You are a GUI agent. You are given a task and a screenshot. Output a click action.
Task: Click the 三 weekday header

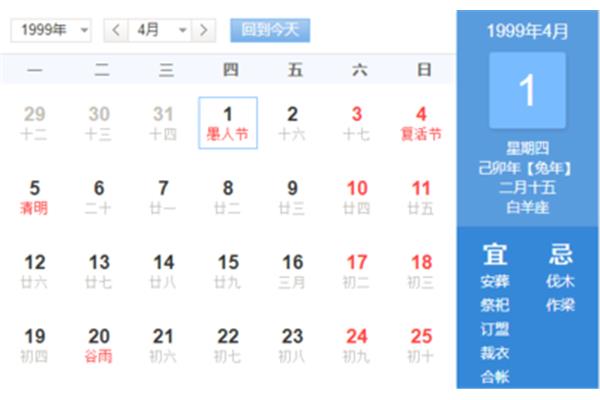(166, 70)
